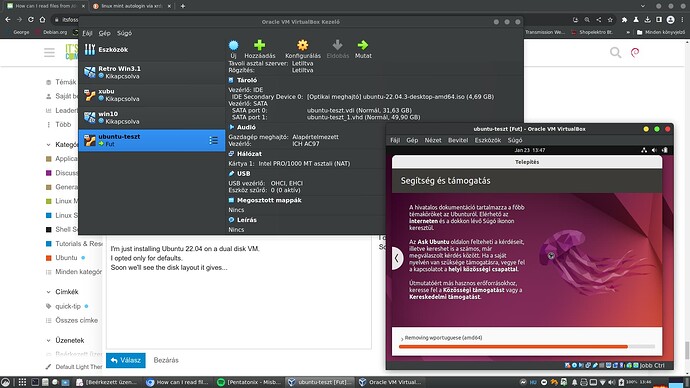Switch to the 'linux mint autologin via xrdp' tab
Image resolution: width=690 pixels, height=388 pixels.
[132, 6]
